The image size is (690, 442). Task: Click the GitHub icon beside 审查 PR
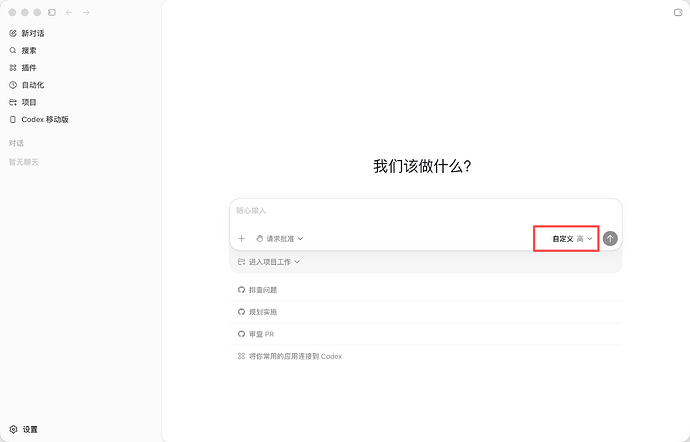click(241, 334)
